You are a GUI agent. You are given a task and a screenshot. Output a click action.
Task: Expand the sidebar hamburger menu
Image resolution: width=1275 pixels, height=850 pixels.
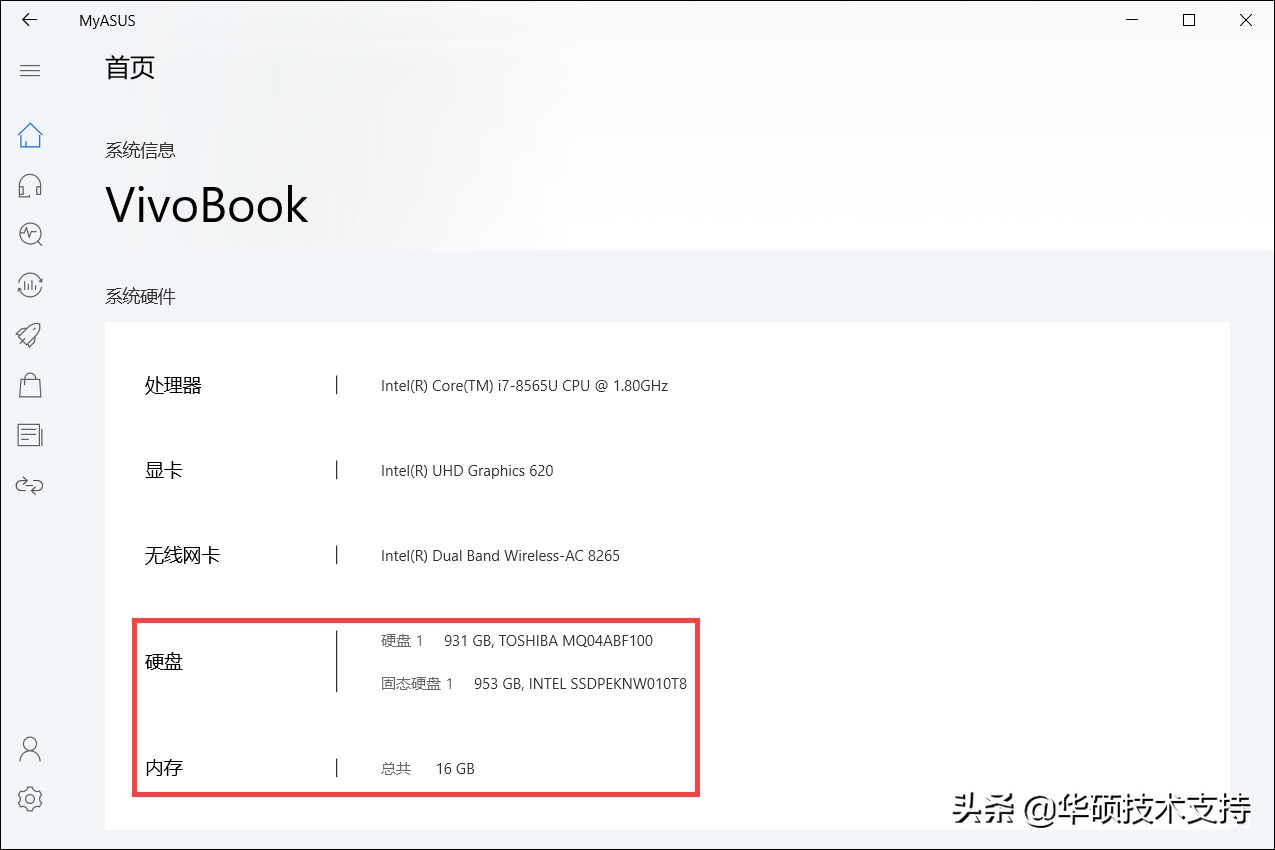pos(30,70)
